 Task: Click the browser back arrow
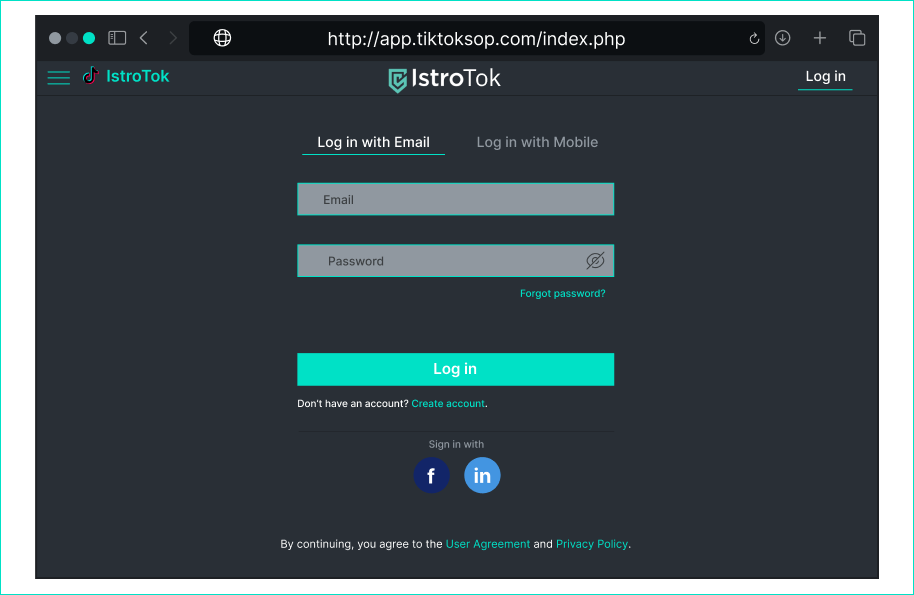click(144, 38)
